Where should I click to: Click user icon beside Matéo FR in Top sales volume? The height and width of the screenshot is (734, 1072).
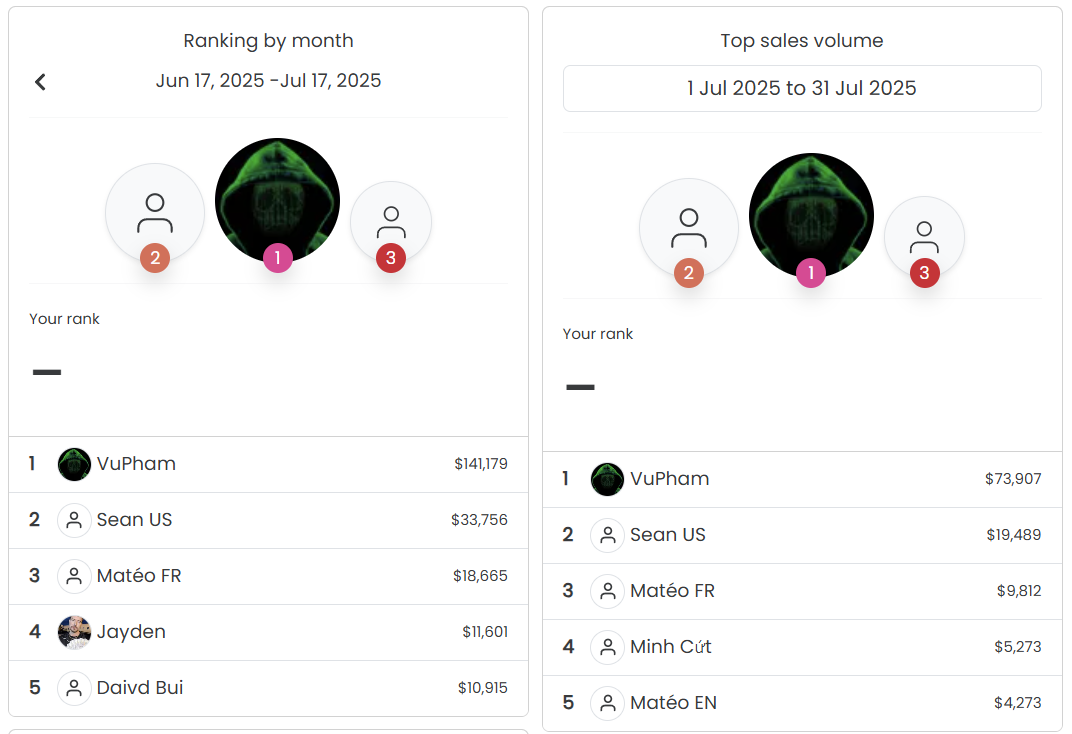(608, 591)
